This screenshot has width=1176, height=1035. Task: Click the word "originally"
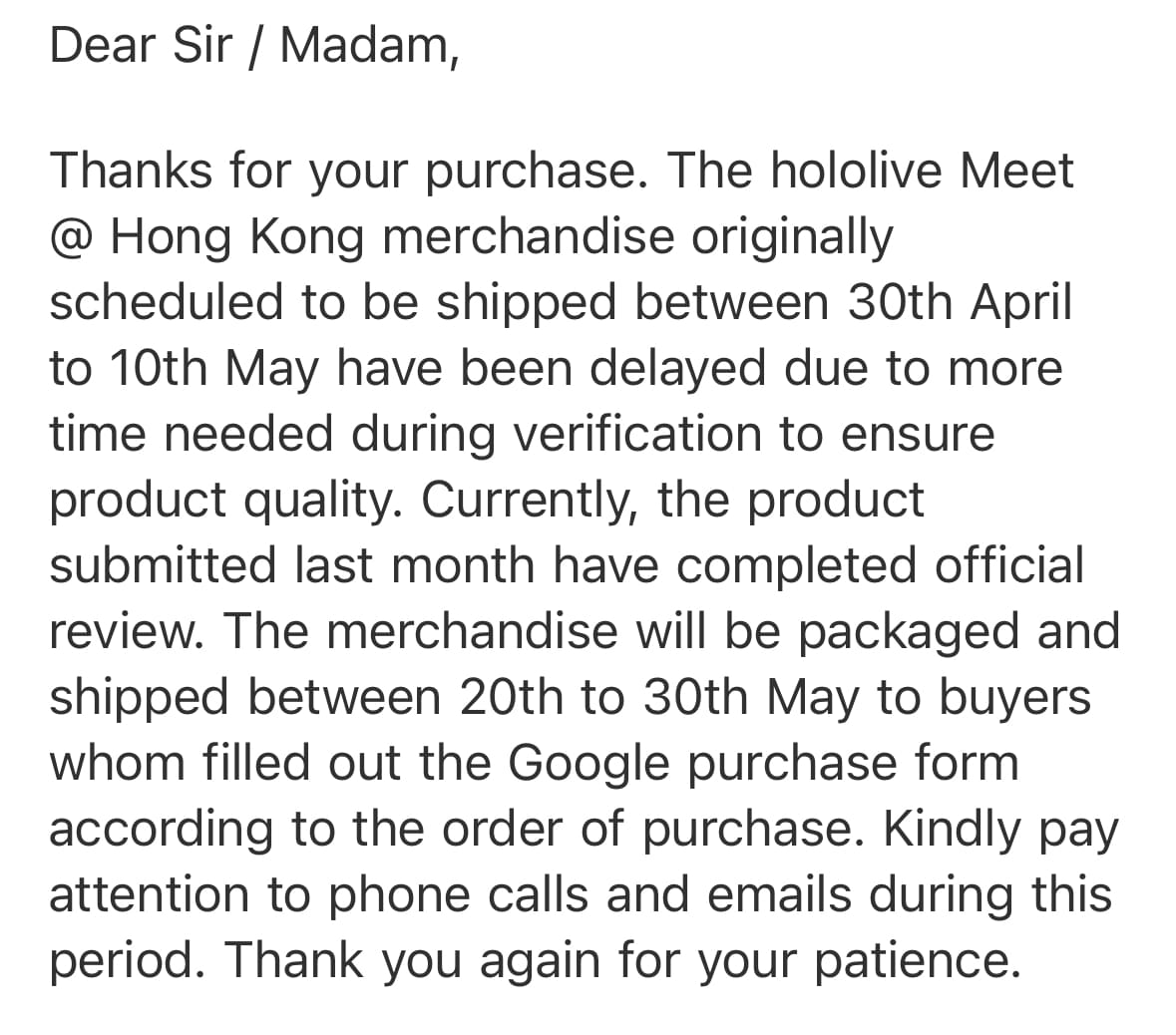pos(792,238)
